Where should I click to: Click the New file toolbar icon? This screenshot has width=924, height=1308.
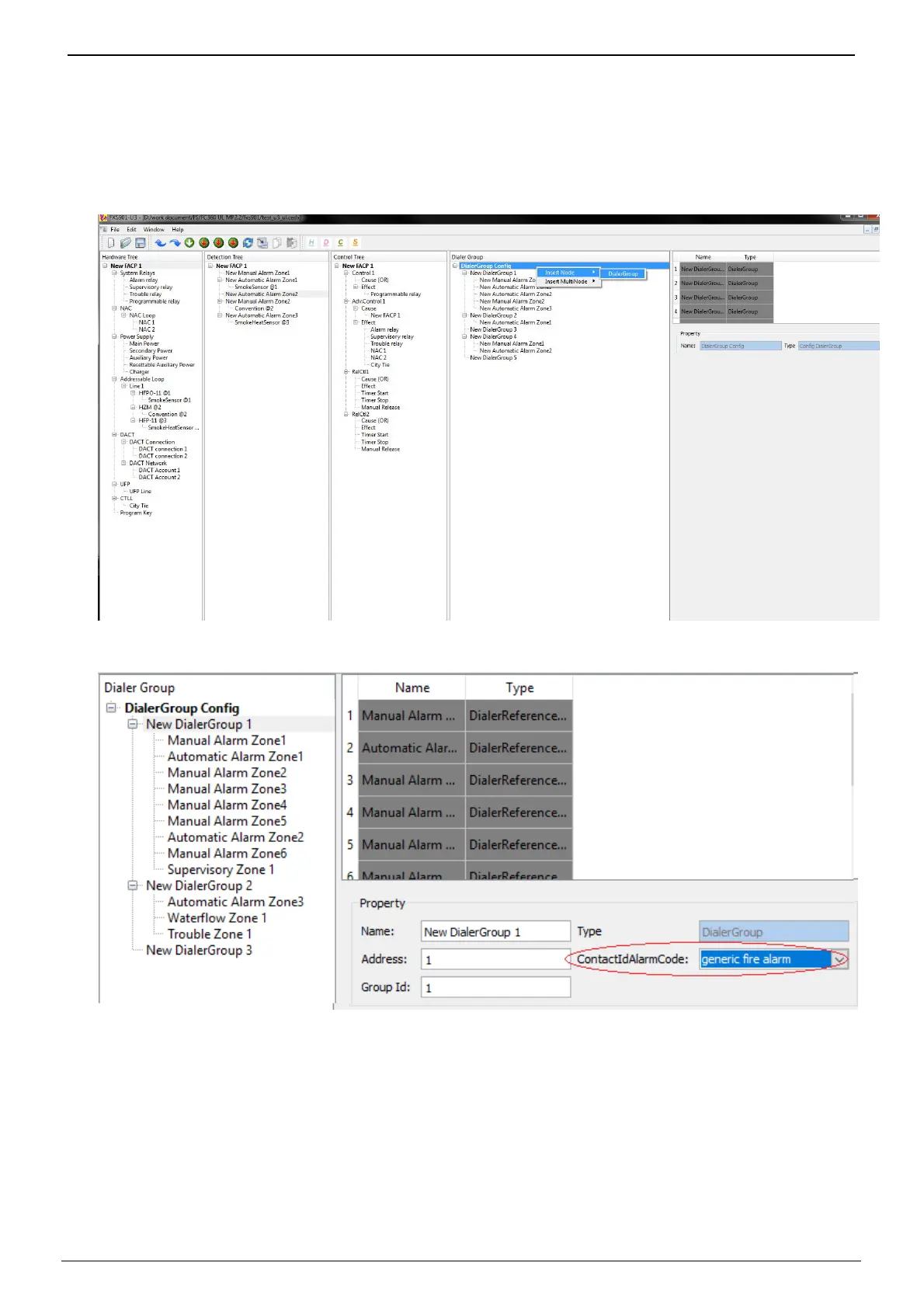[110, 243]
